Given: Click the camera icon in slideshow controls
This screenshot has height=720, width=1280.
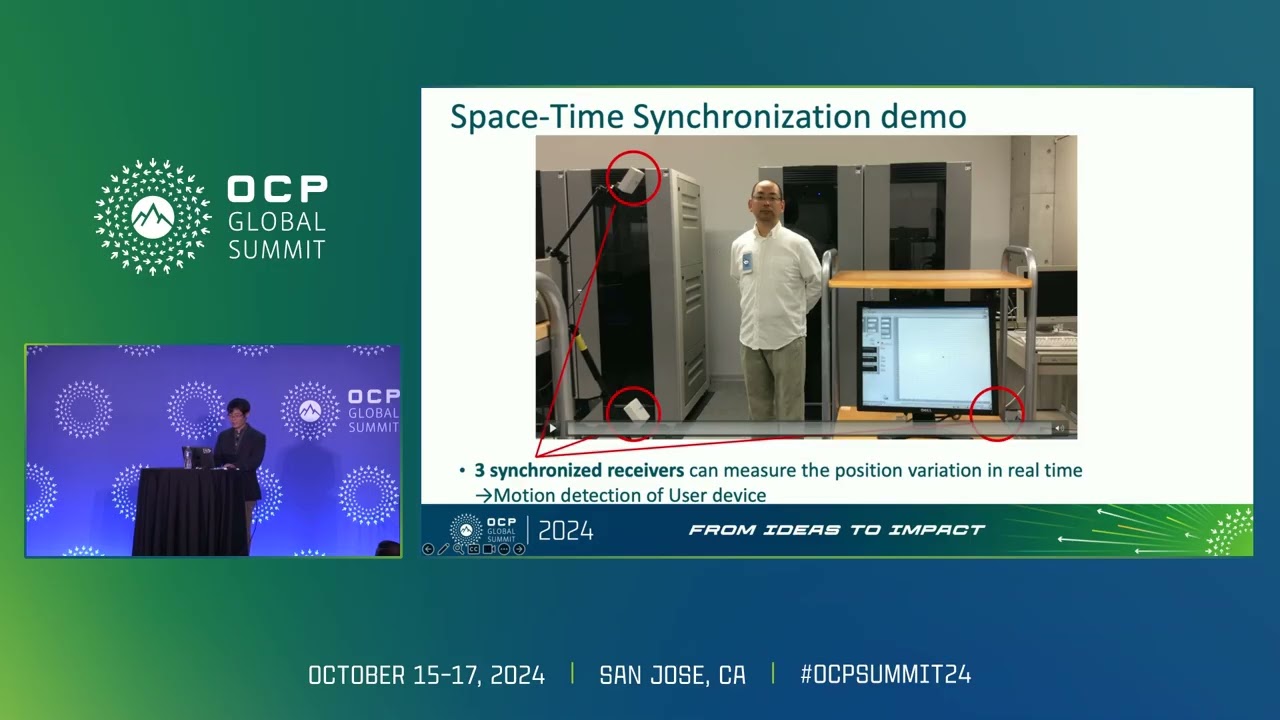Looking at the screenshot, I should 489,549.
